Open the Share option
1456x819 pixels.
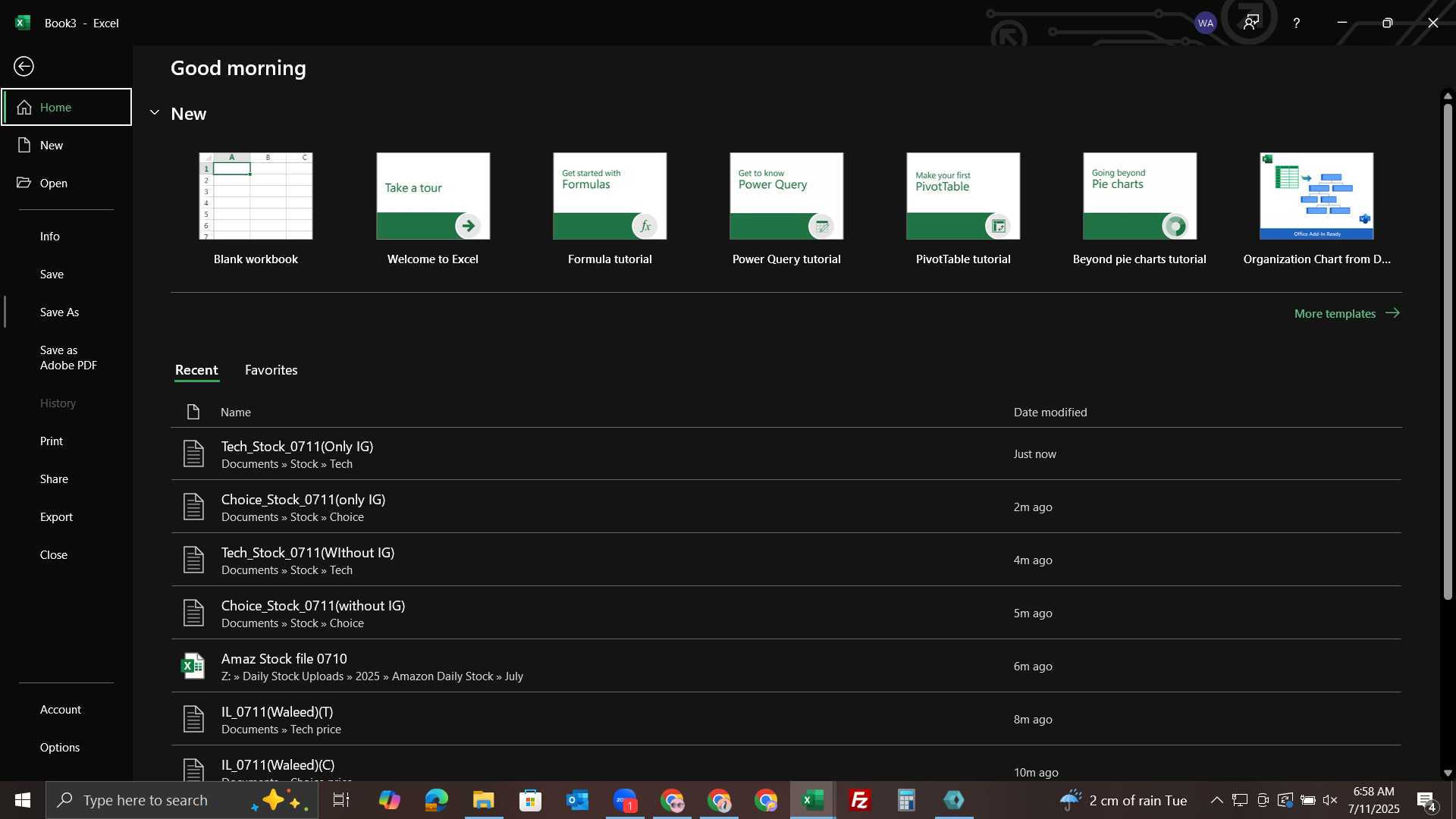(66, 479)
